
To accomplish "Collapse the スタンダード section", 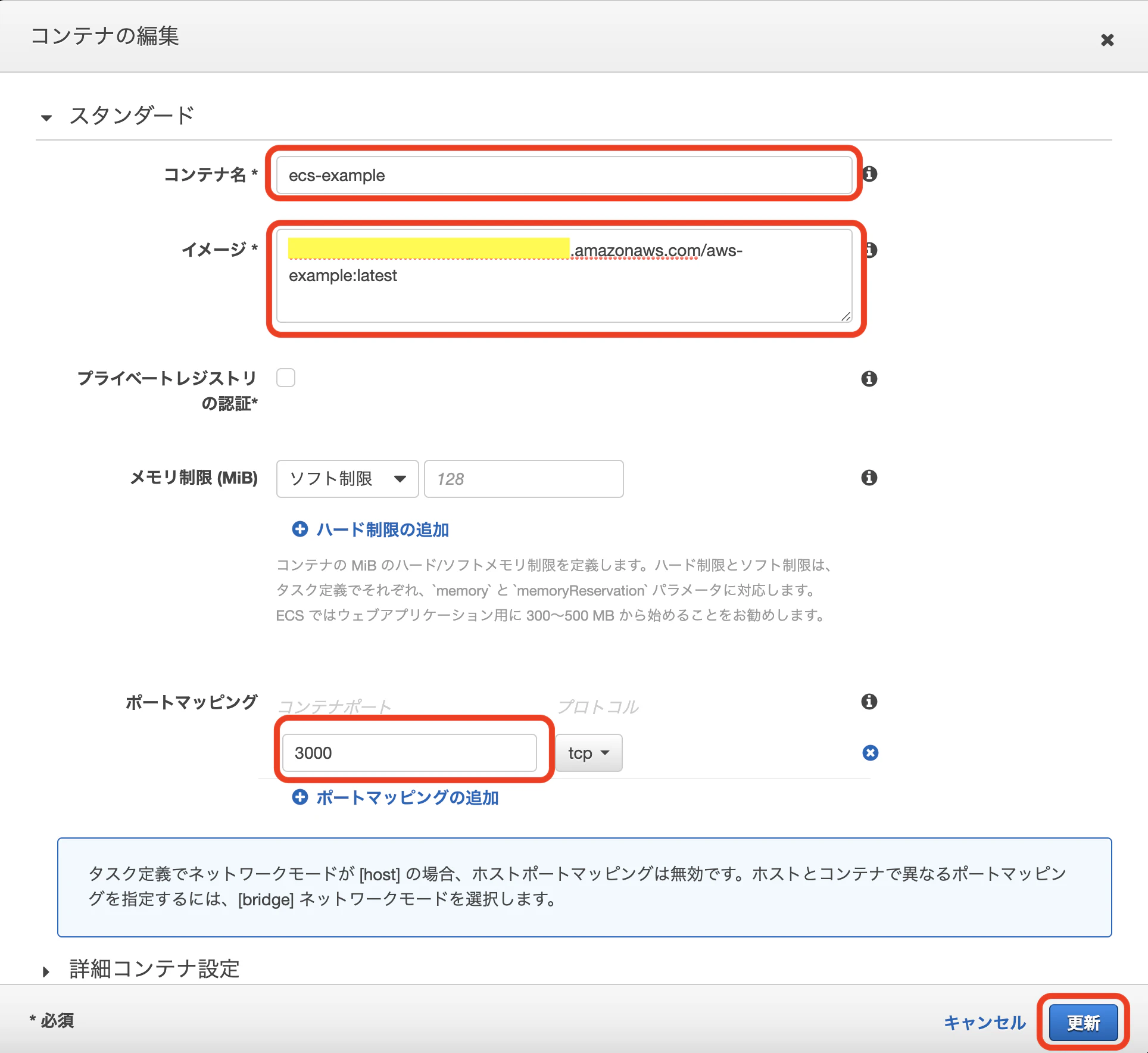I will click(x=46, y=118).
